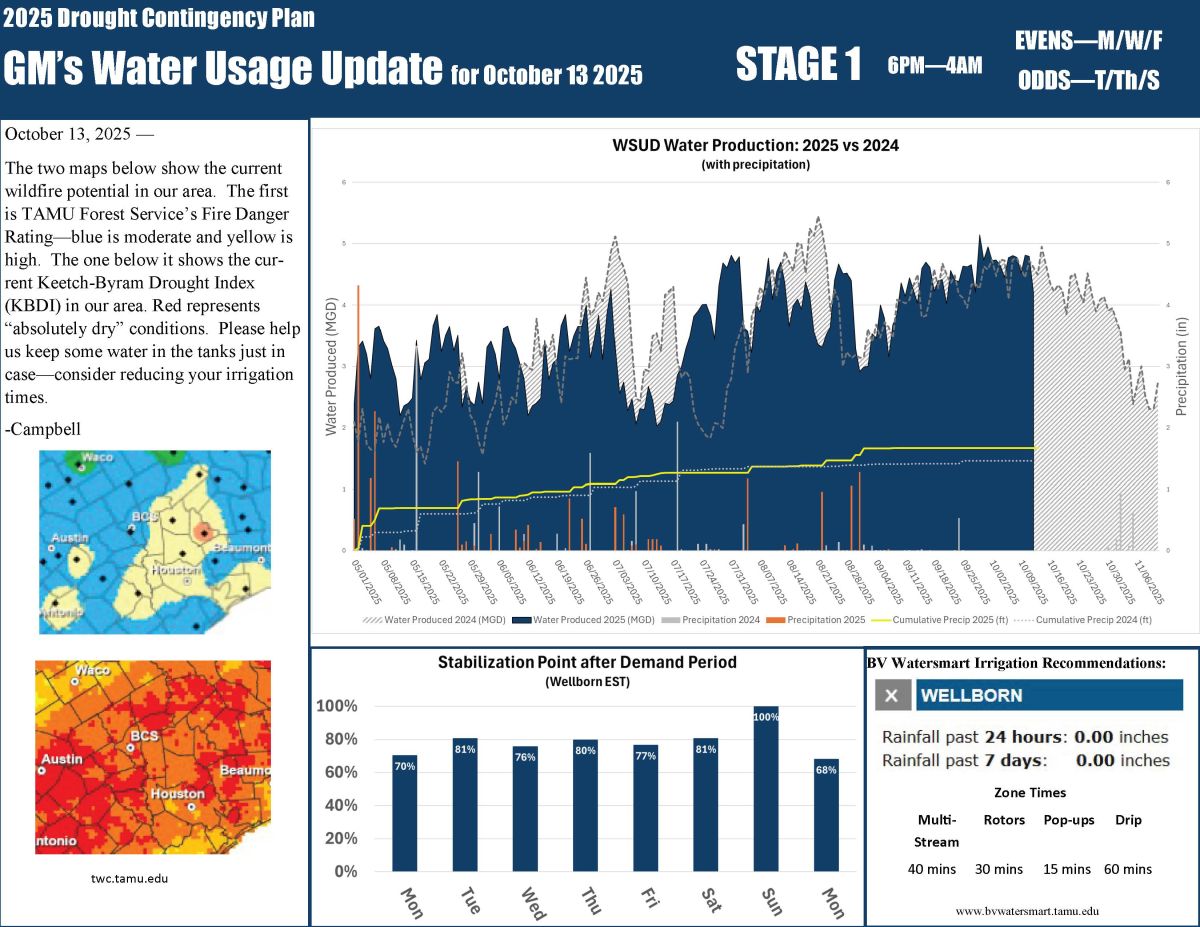This screenshot has height=927, width=1200.
Task: Click the Drip 60 mins zone time
Action: pyautogui.click(x=1127, y=869)
